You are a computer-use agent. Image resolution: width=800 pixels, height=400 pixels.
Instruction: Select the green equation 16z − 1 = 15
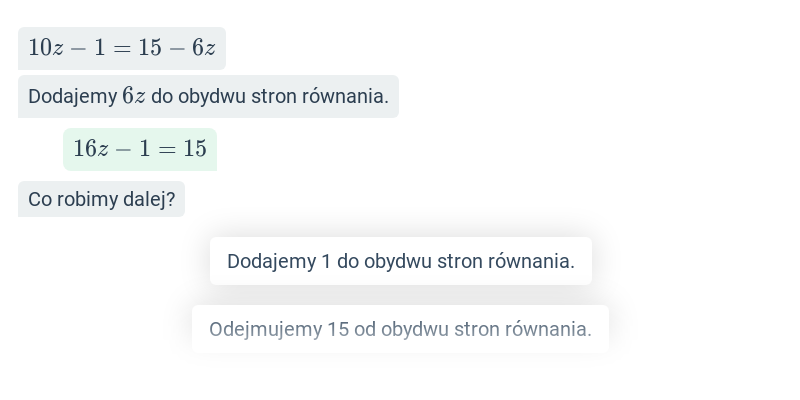click(x=140, y=149)
